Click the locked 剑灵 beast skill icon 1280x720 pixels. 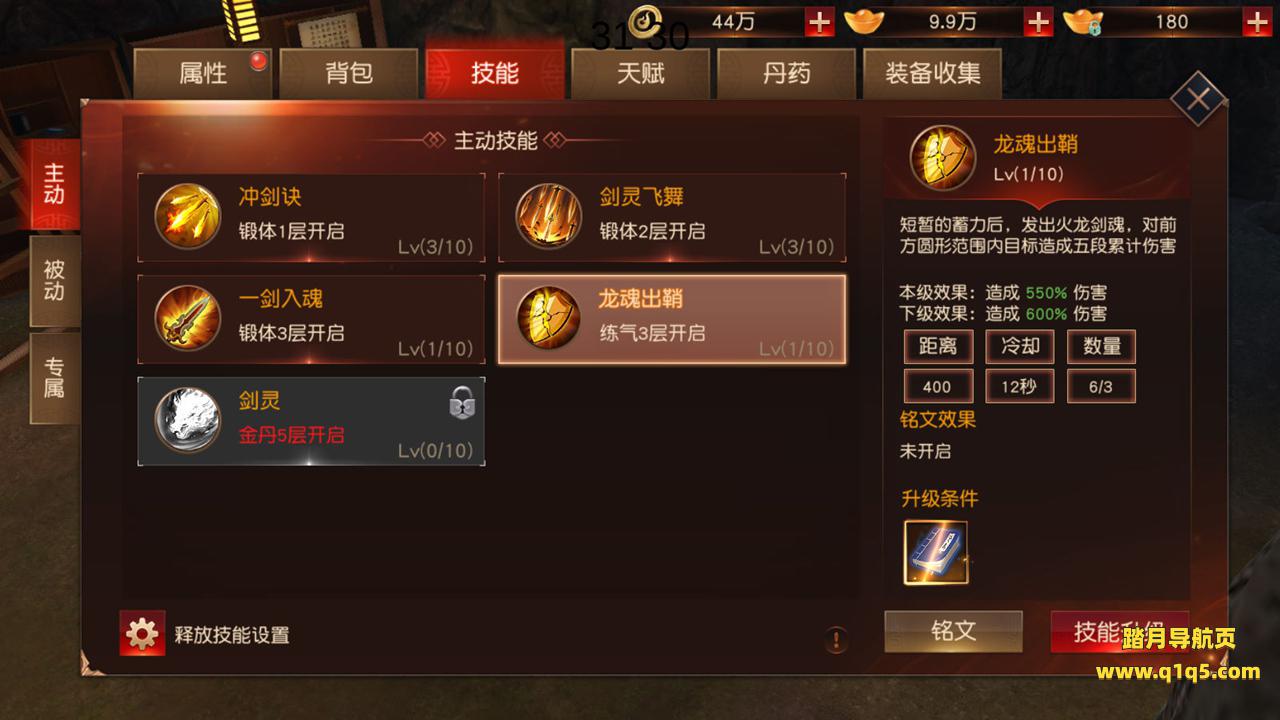pos(188,421)
